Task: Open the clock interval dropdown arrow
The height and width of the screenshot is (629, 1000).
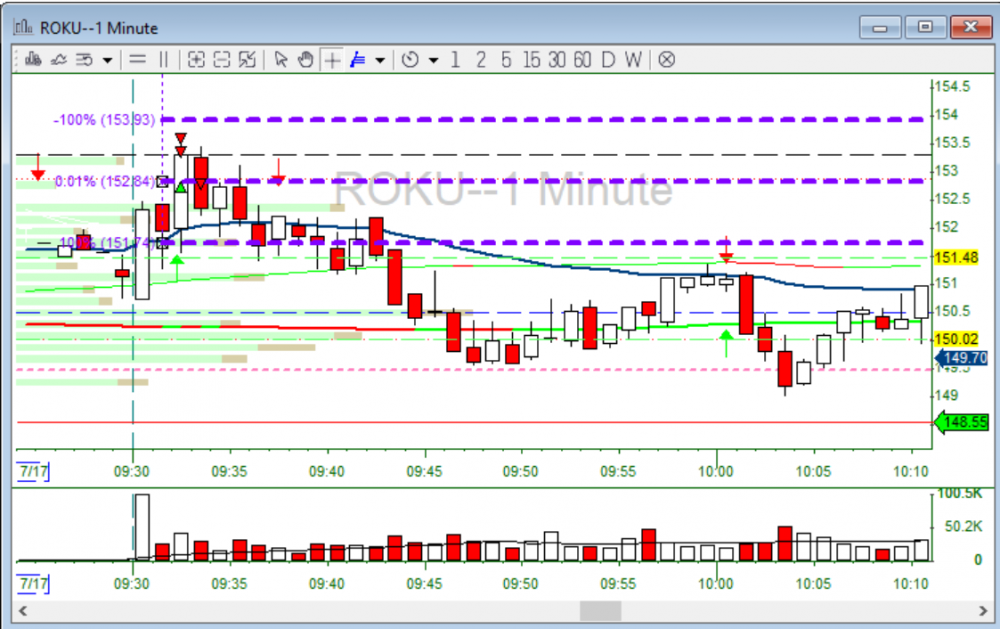Action: (433, 60)
